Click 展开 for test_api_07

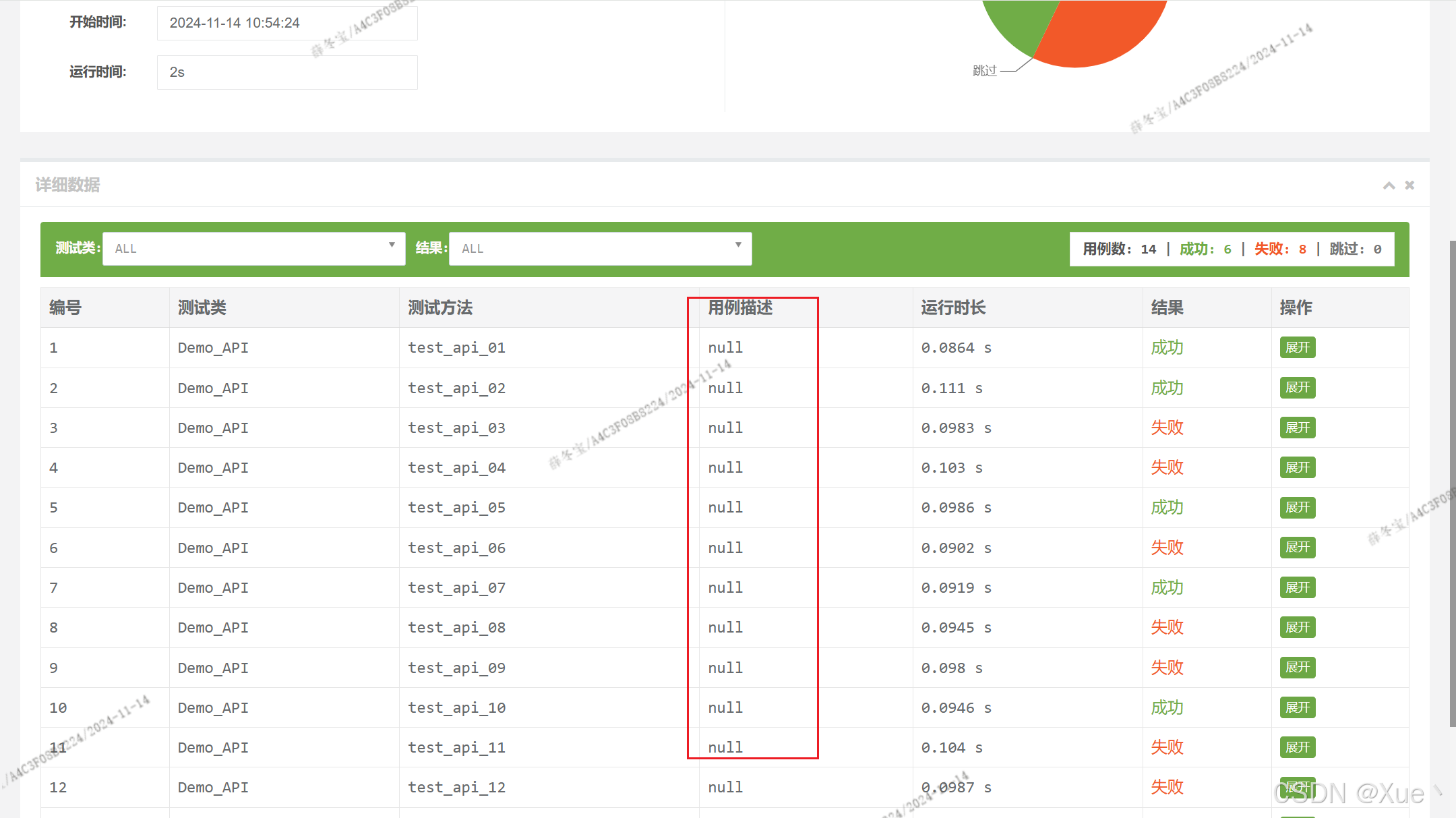[x=1297, y=587]
